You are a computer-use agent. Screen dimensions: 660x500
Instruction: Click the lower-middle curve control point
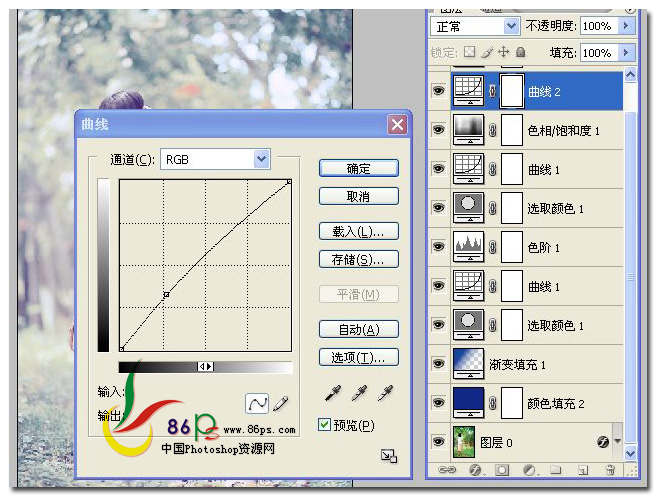[x=166, y=295]
